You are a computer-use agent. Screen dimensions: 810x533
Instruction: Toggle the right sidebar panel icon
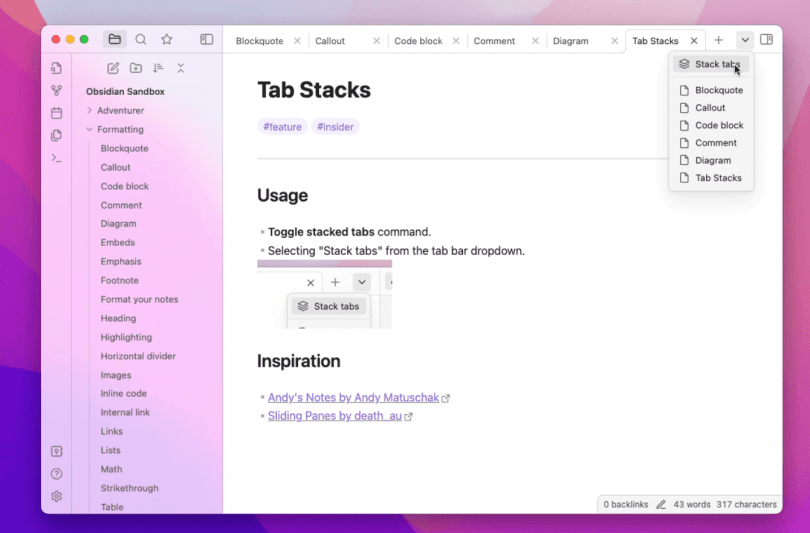point(767,40)
